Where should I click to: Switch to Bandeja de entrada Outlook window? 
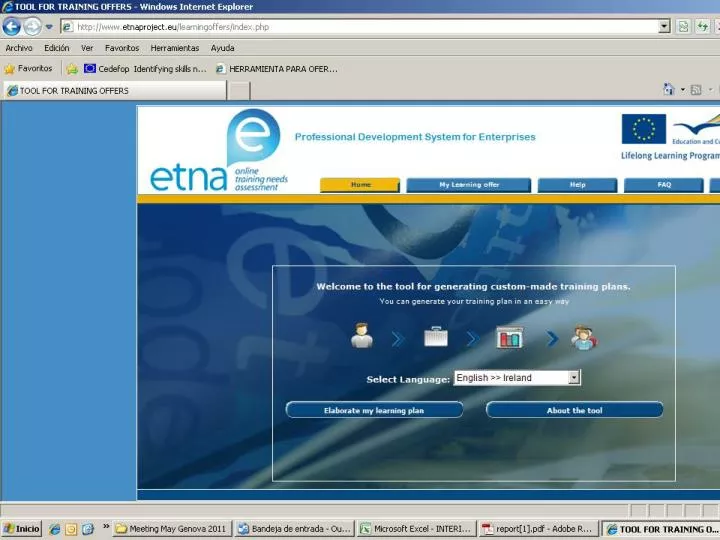[x=295, y=529]
